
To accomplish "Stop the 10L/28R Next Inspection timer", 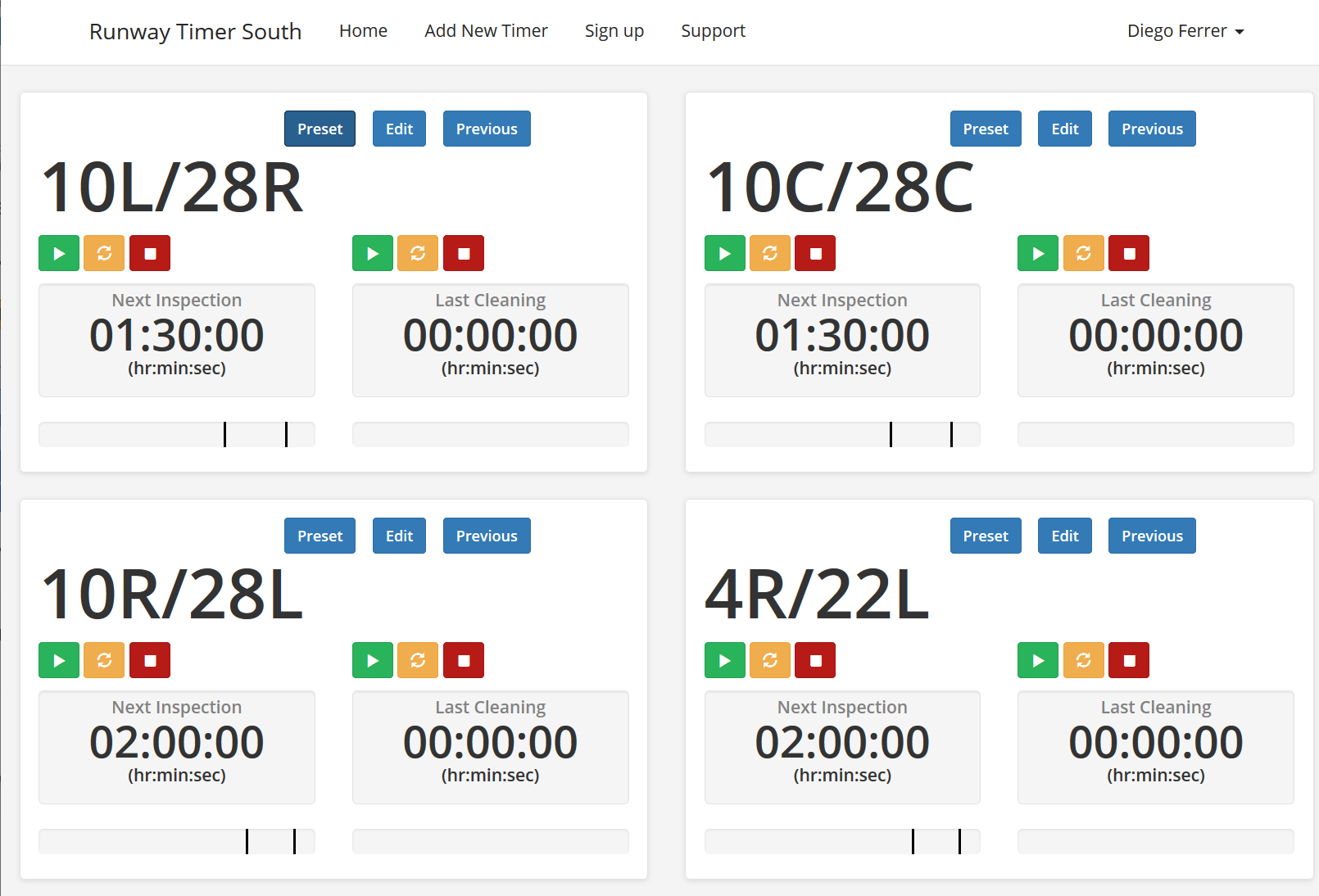I will (150, 253).
